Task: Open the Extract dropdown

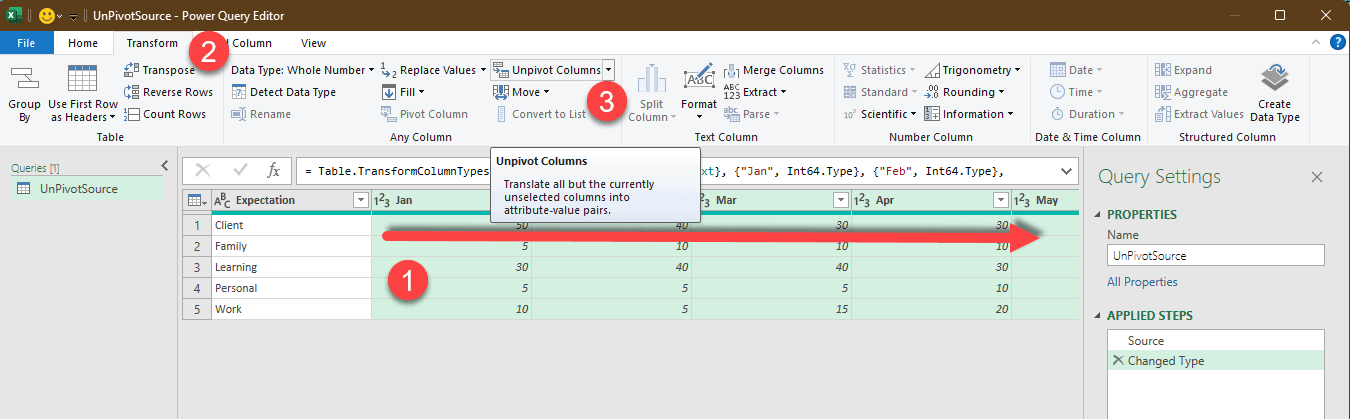Action: click(755, 92)
